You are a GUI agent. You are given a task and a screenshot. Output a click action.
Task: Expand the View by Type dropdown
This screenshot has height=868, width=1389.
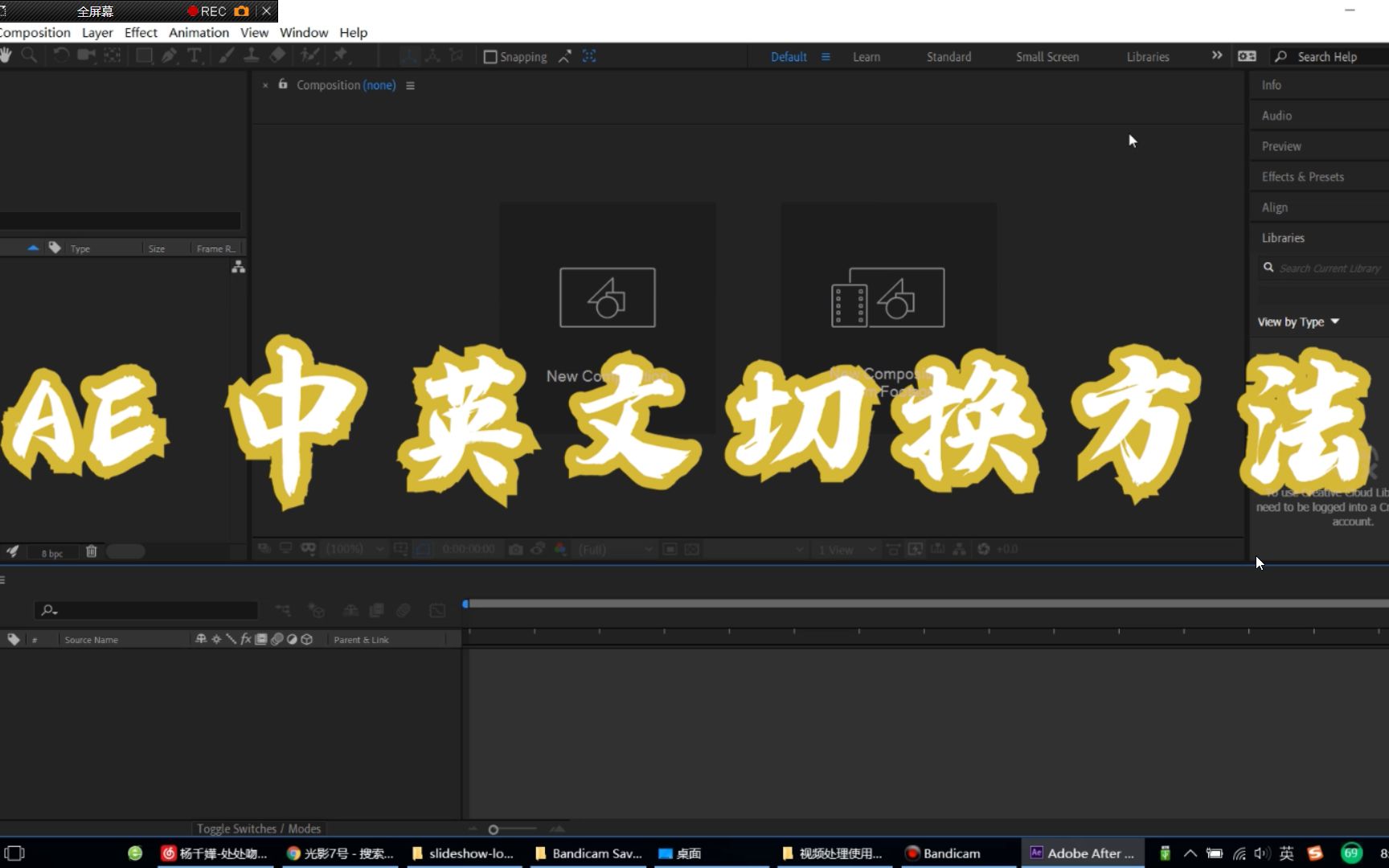coord(1297,321)
